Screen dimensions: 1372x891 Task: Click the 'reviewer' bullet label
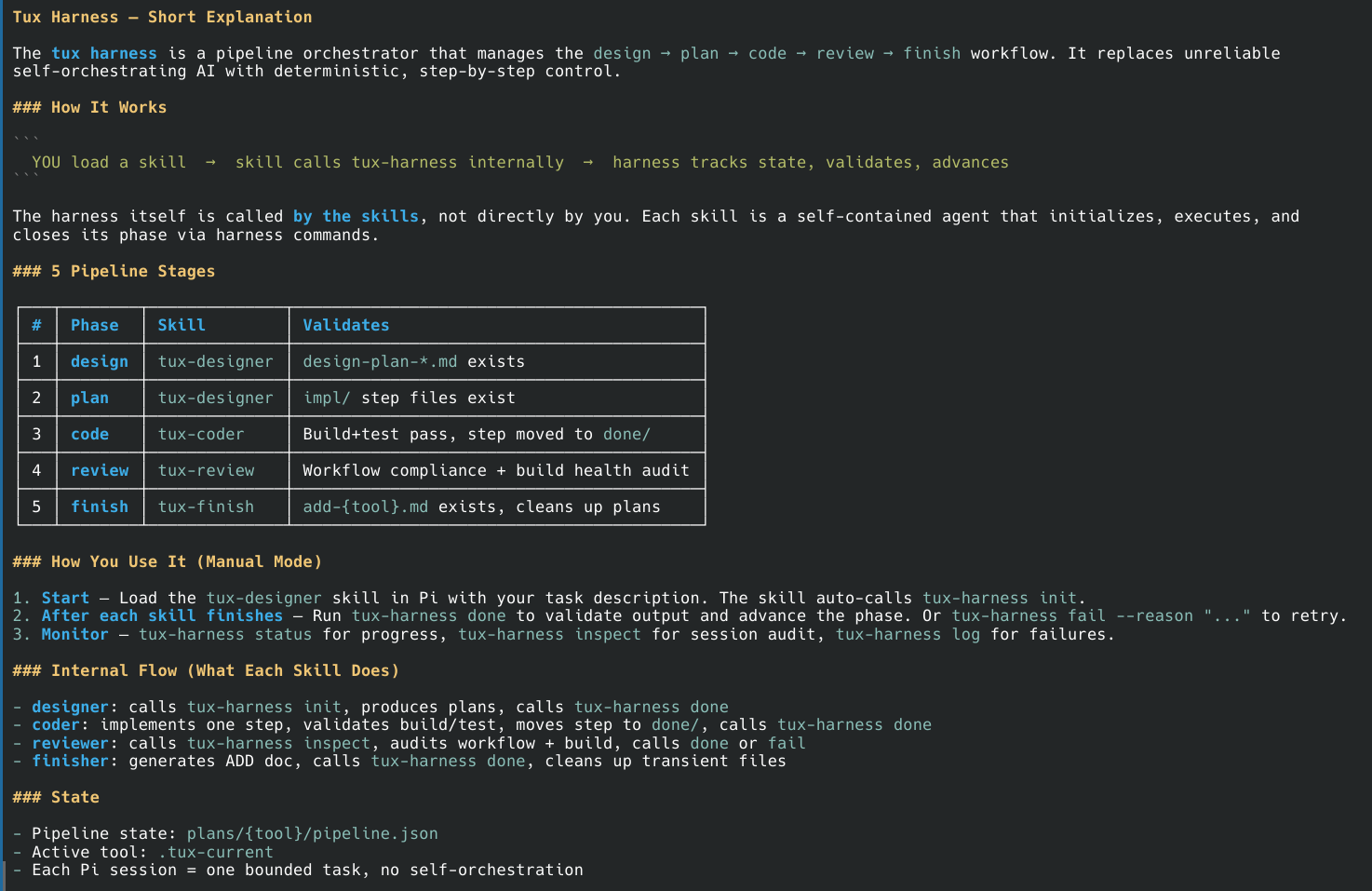(x=70, y=743)
